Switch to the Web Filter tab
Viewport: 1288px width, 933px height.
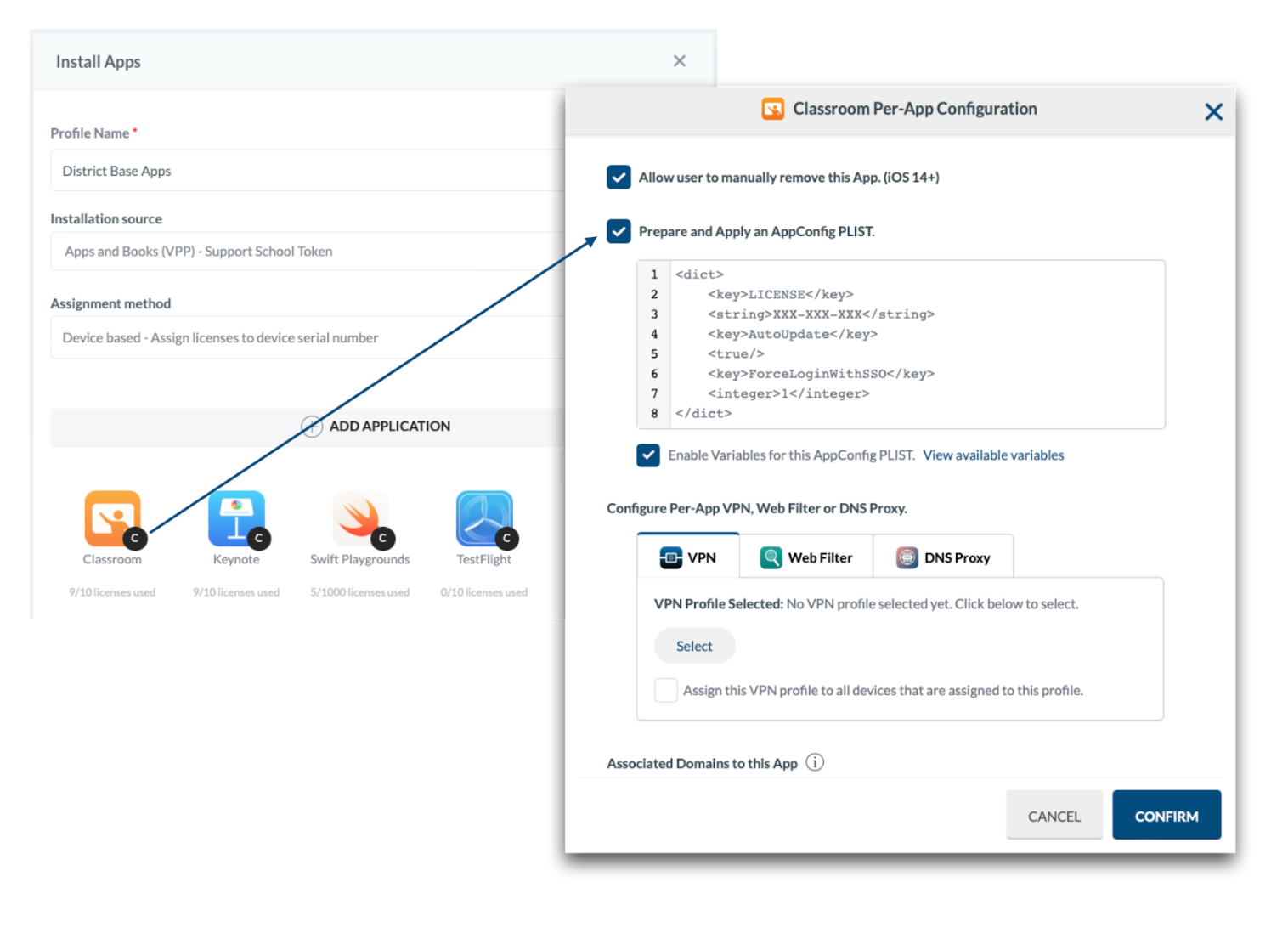pyautogui.click(x=805, y=557)
